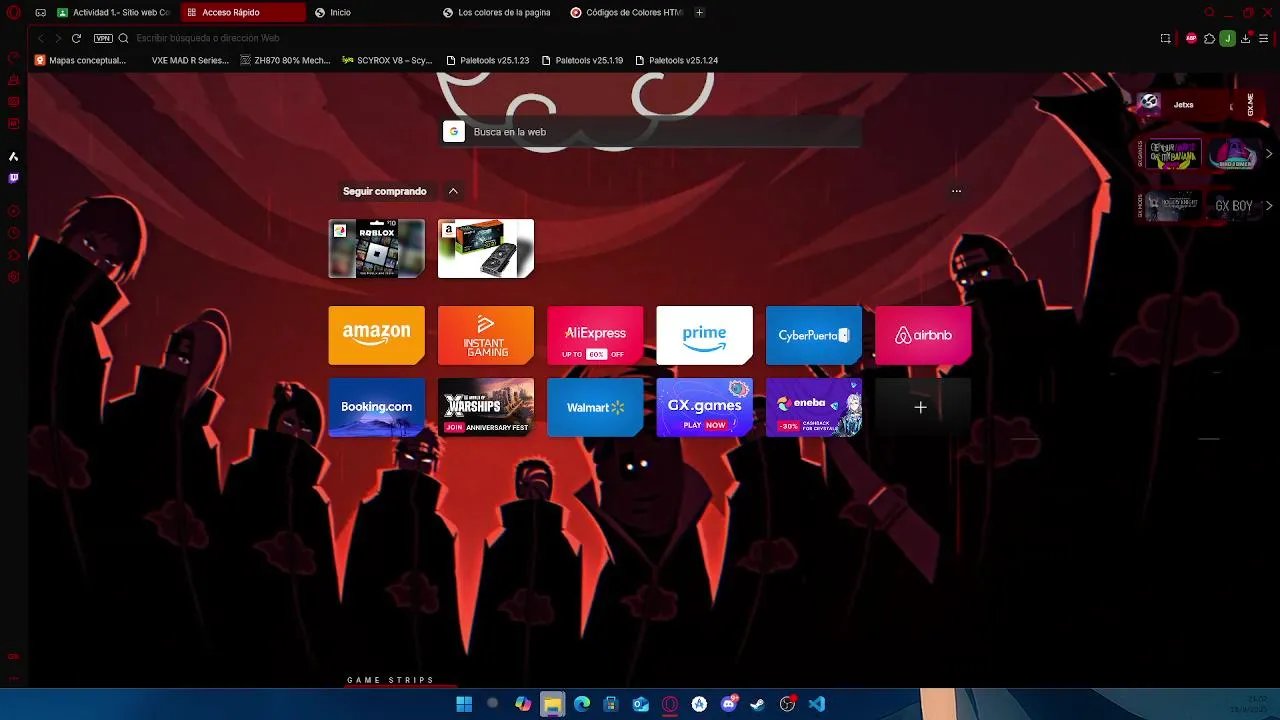Open the downloads icon
The height and width of the screenshot is (720, 1280).
click(x=1245, y=38)
